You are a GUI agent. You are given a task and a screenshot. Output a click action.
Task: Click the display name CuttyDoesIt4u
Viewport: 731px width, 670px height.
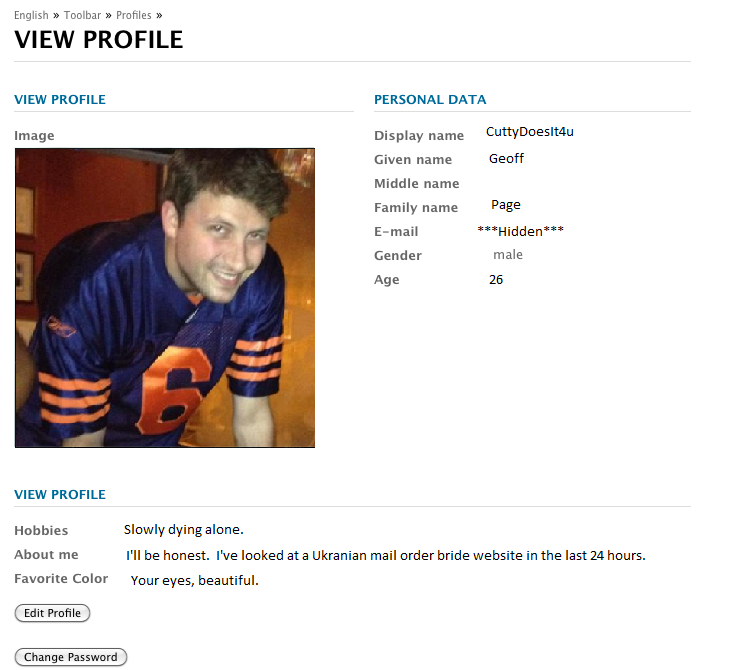click(530, 132)
